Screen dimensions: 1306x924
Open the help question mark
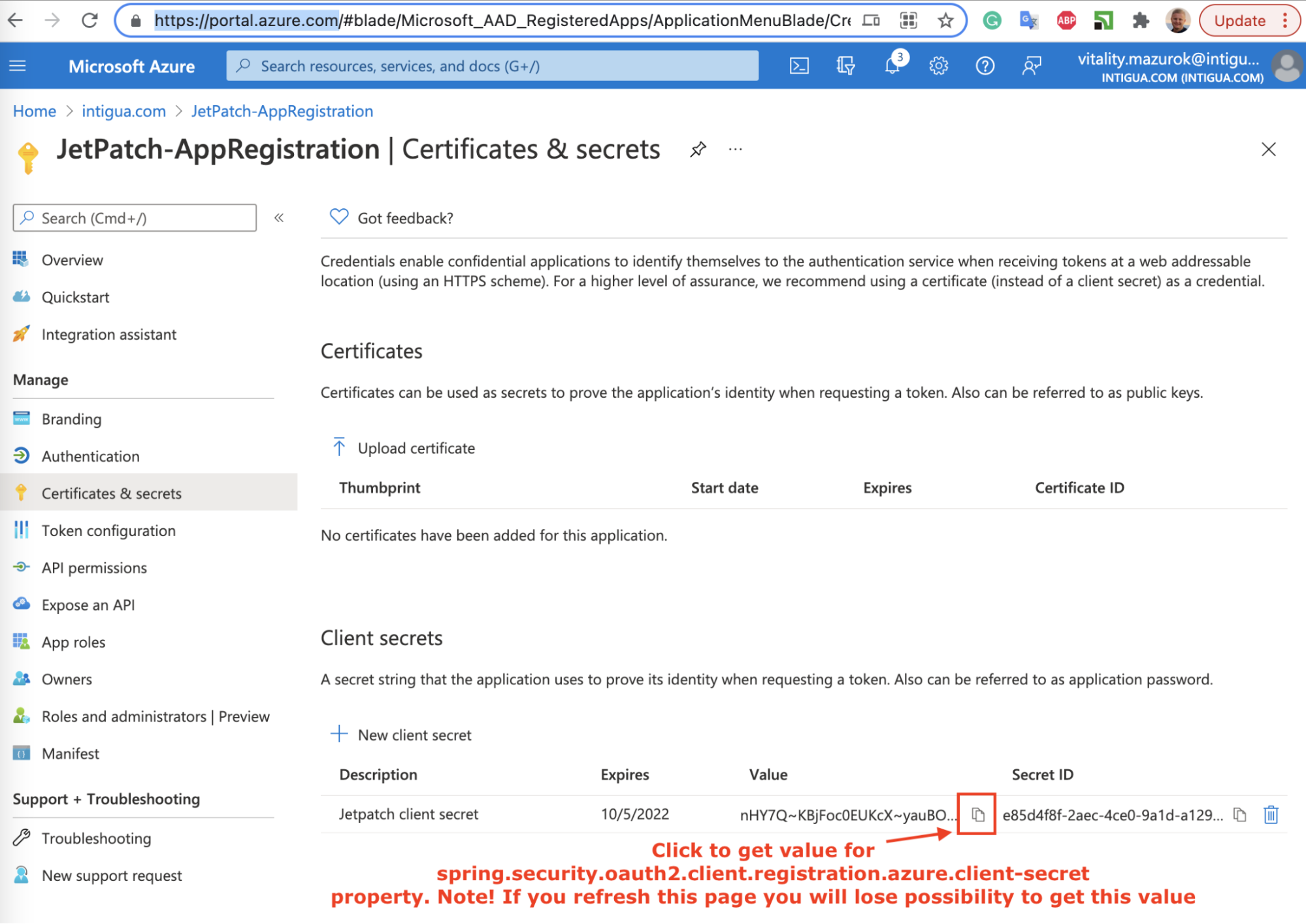coord(985,66)
